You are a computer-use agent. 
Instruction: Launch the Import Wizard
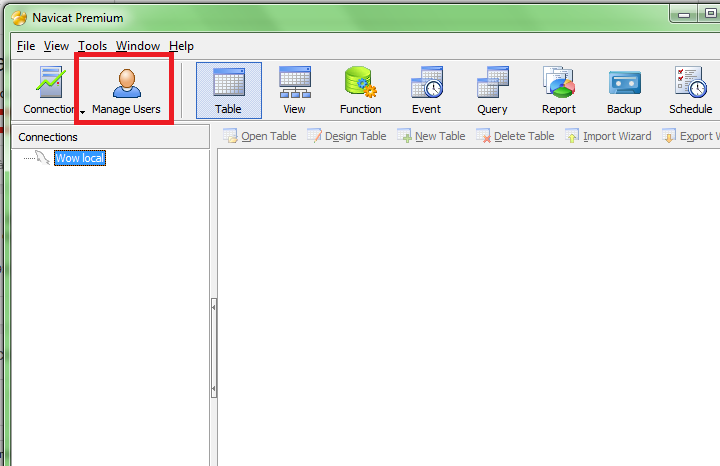point(609,136)
